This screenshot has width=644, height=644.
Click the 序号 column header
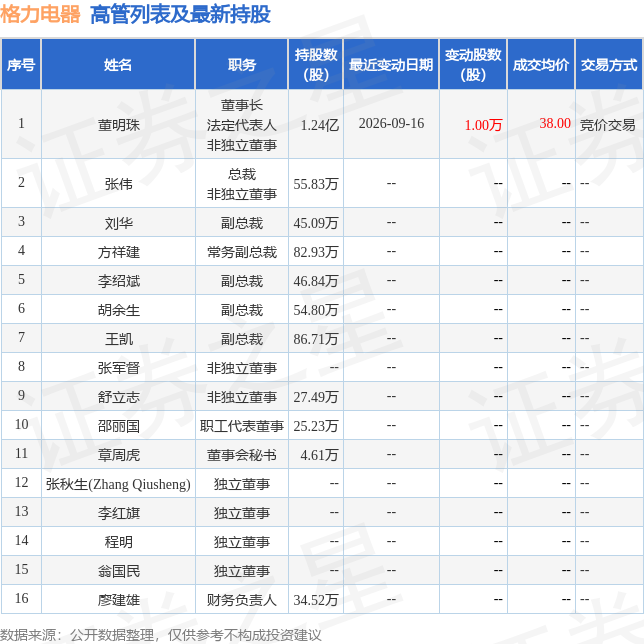pos(21,64)
